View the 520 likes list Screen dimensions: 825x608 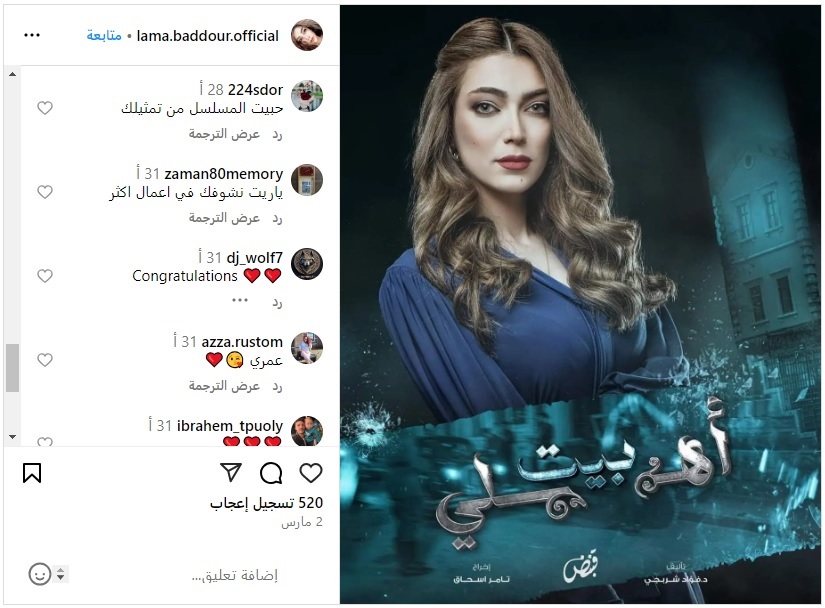[266, 503]
